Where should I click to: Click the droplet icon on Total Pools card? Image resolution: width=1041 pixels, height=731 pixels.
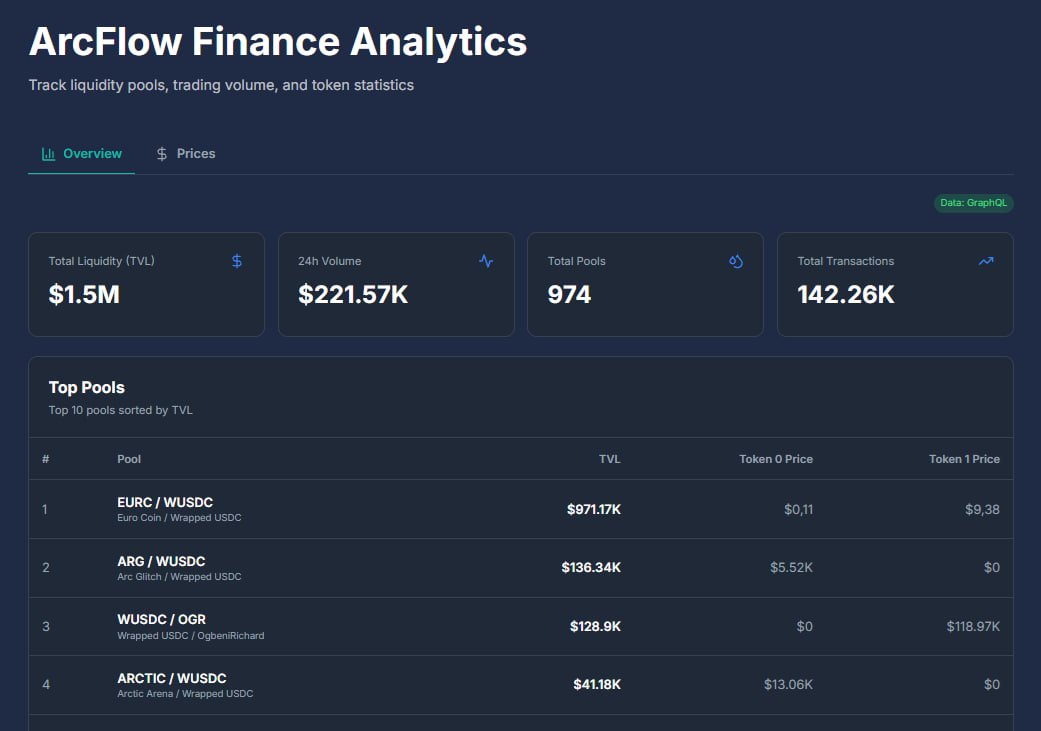tap(736, 260)
